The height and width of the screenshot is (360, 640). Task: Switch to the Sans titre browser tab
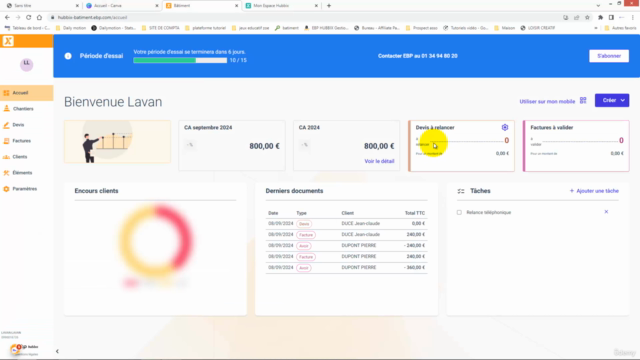coord(41,6)
